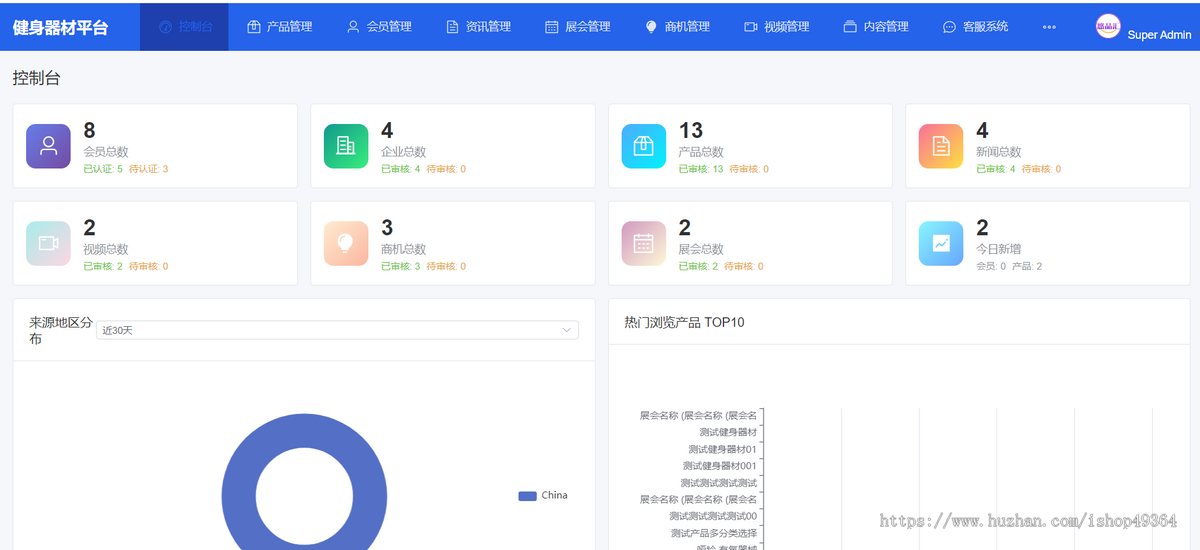This screenshot has width=1200, height=550.
Task: Click the 企业总数 green building icon
Action: 346,146
